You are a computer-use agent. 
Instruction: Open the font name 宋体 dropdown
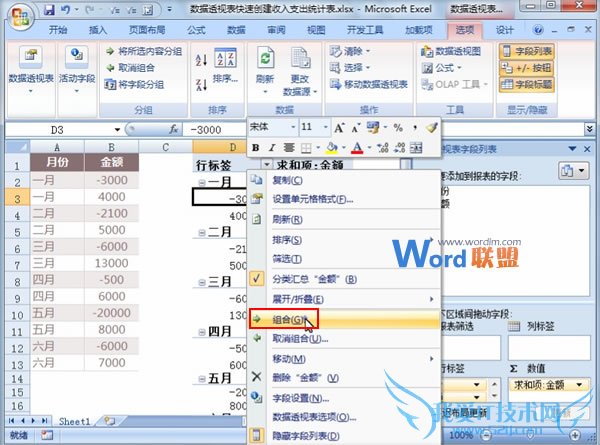(x=293, y=127)
